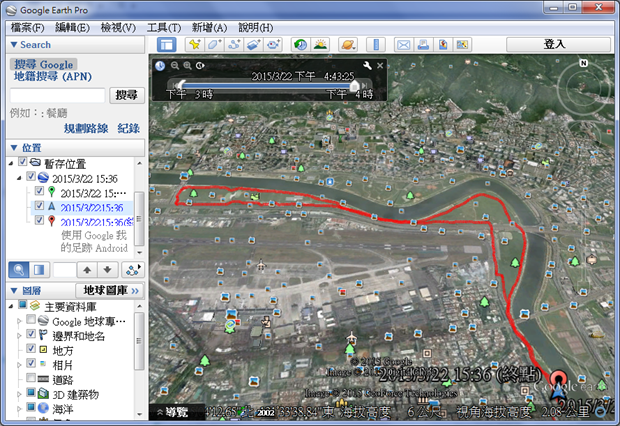The height and width of the screenshot is (426, 620).
Task: Zoom in the time slider range
Action: pos(187,66)
